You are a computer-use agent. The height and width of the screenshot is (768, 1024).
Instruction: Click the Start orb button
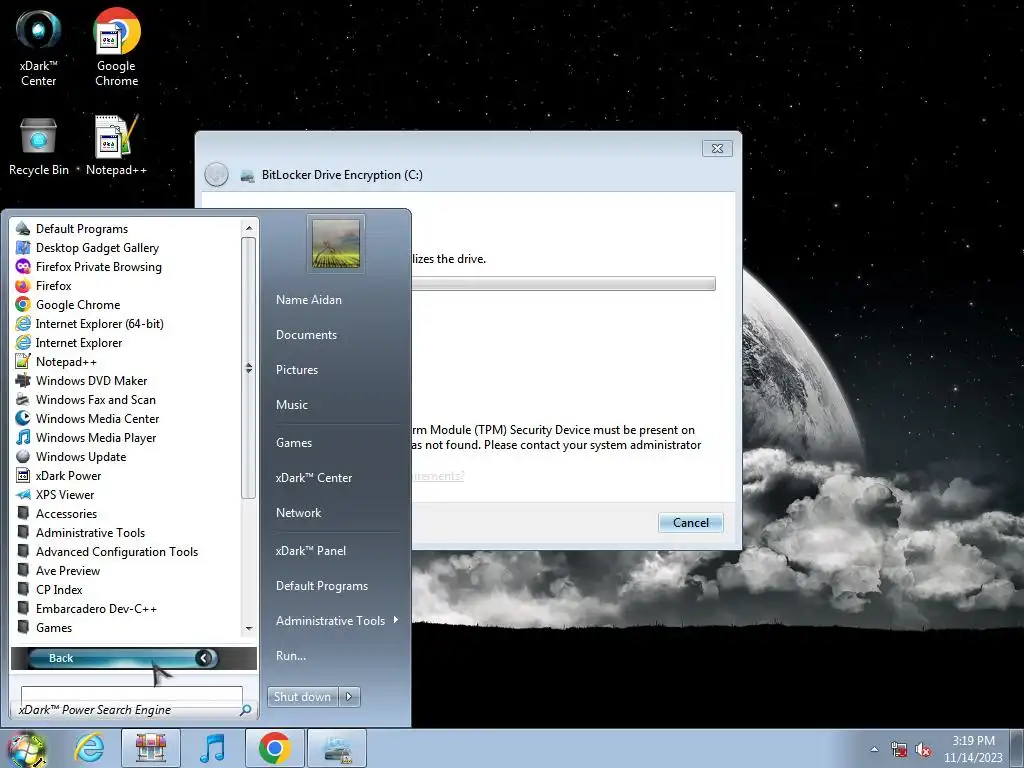[26, 749]
